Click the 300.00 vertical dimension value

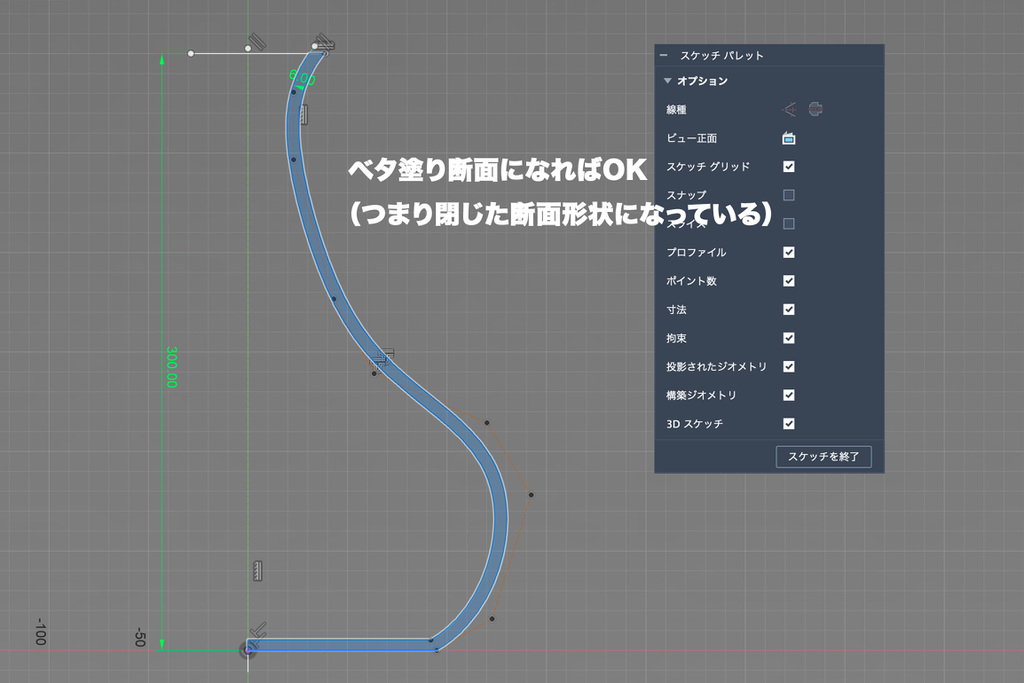(x=171, y=367)
